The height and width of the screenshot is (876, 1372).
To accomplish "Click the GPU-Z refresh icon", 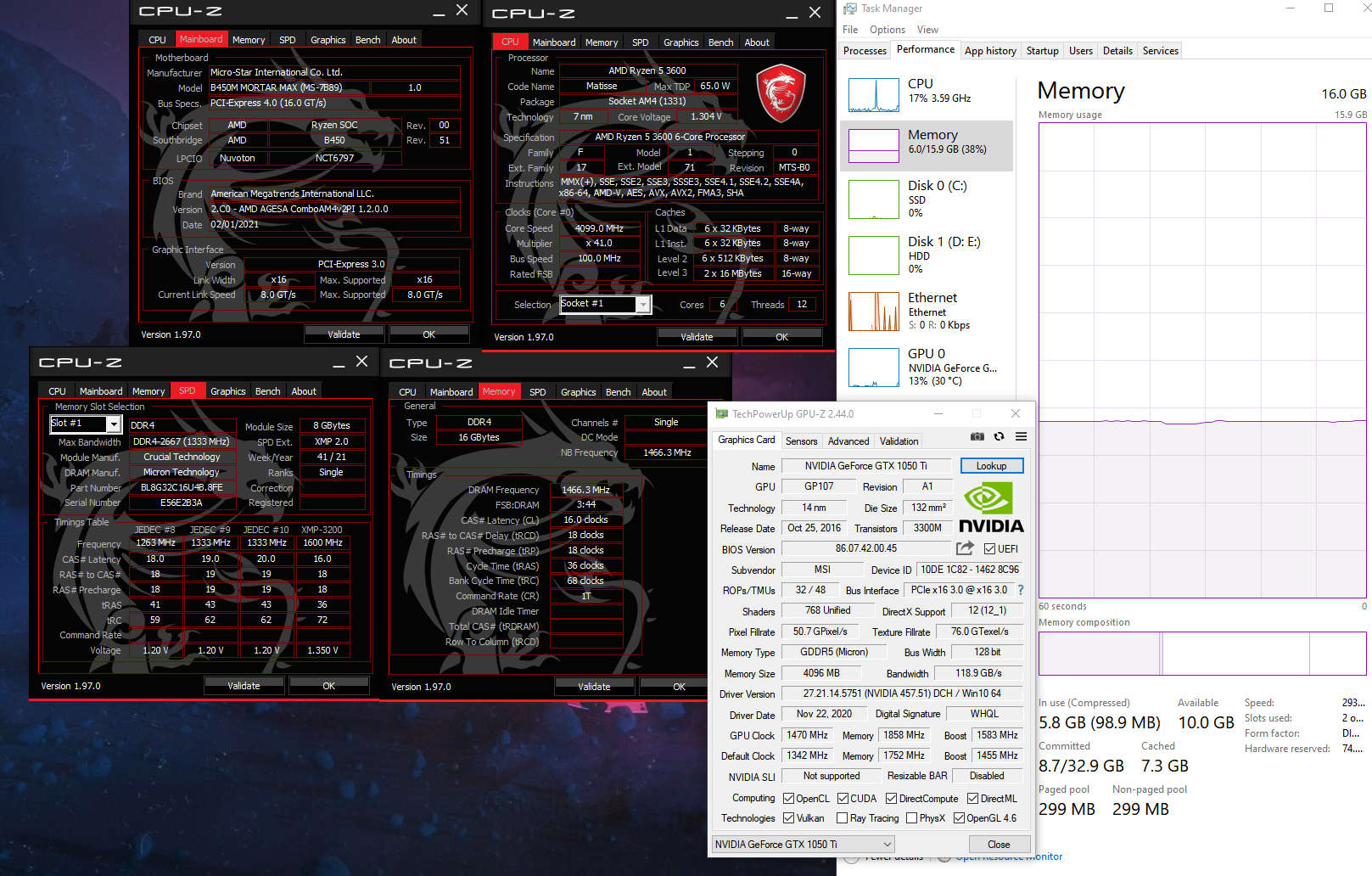I will click(1000, 436).
